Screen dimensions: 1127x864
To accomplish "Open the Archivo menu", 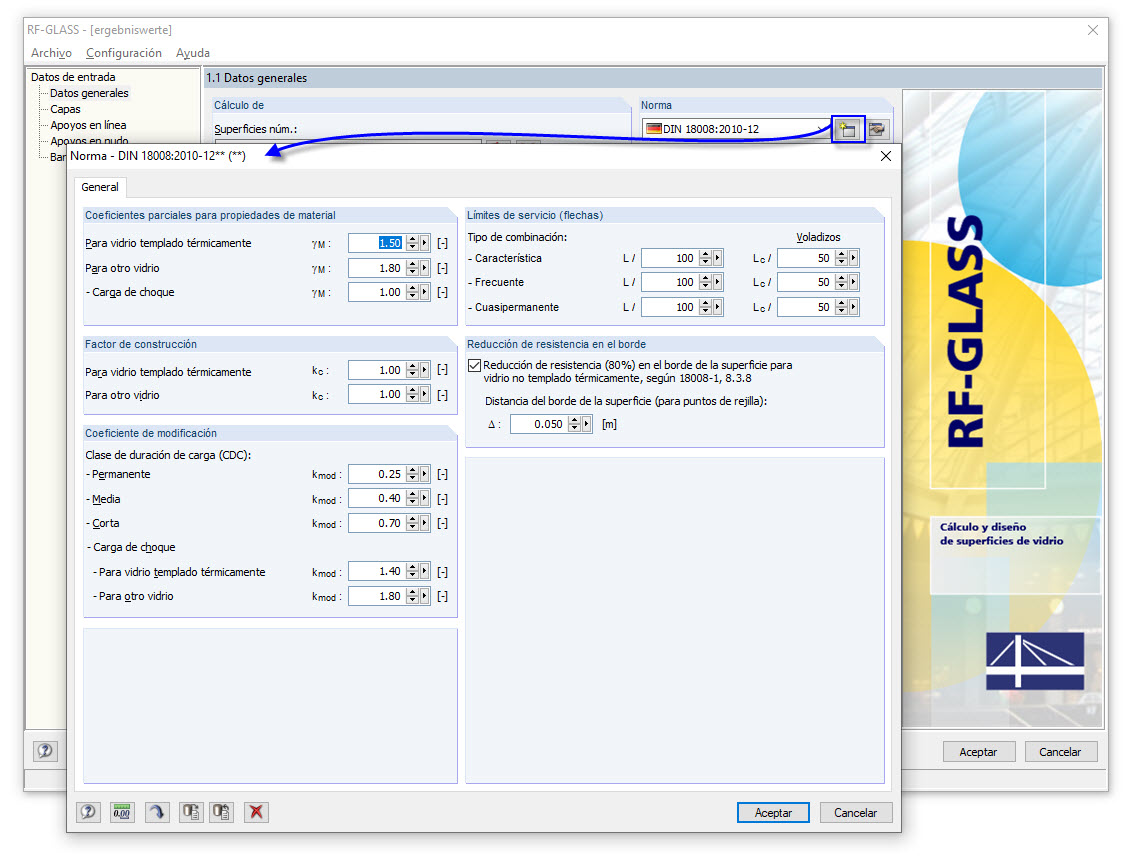I will (51, 53).
